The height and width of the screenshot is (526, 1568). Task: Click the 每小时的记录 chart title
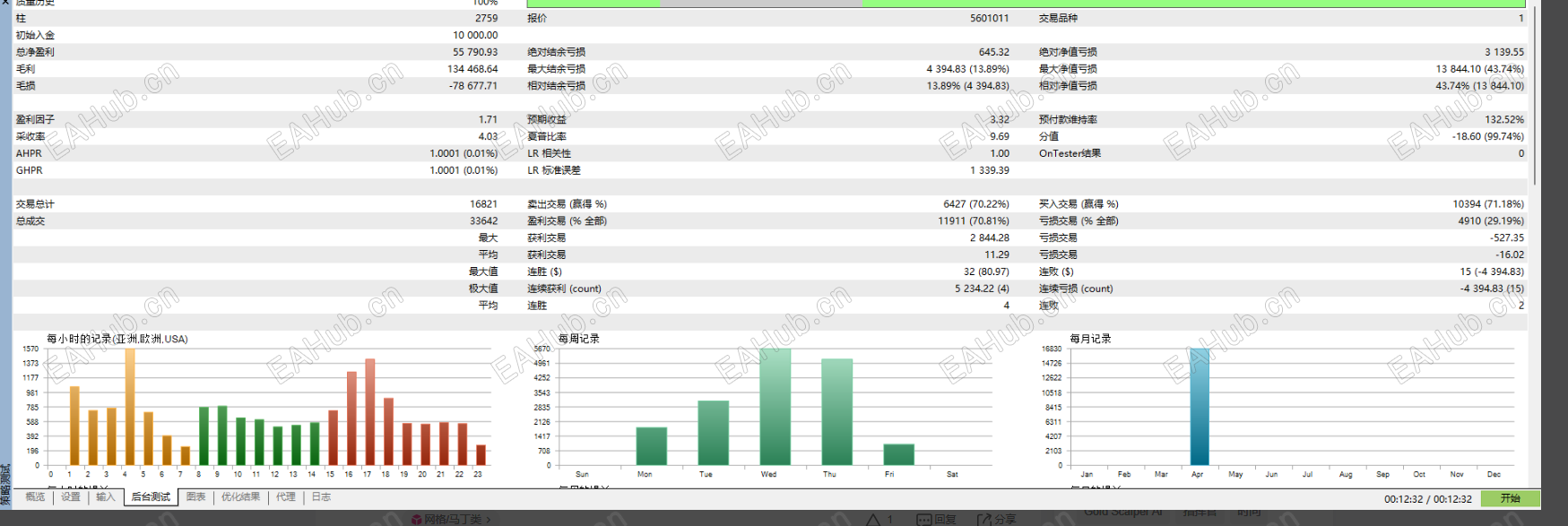pyautogui.click(x=117, y=339)
